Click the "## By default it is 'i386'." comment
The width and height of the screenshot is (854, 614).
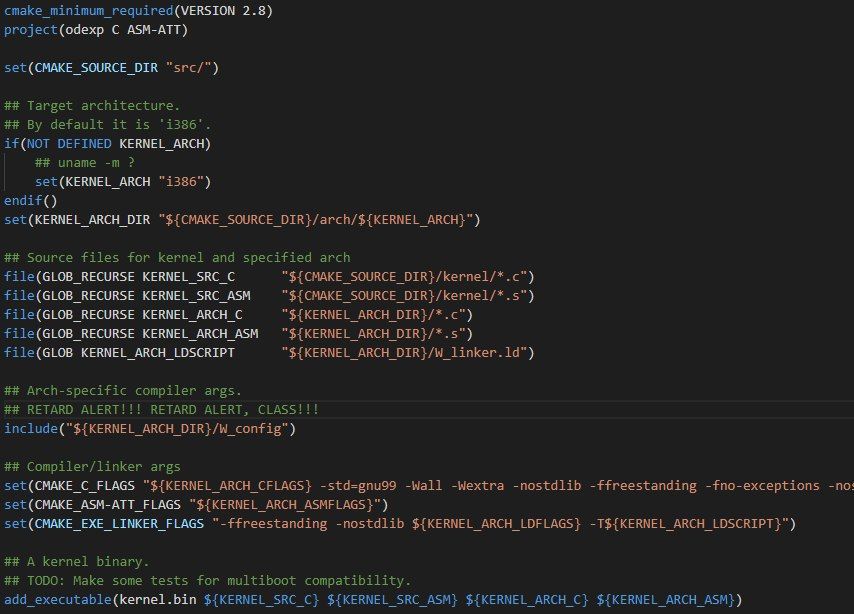(107, 125)
